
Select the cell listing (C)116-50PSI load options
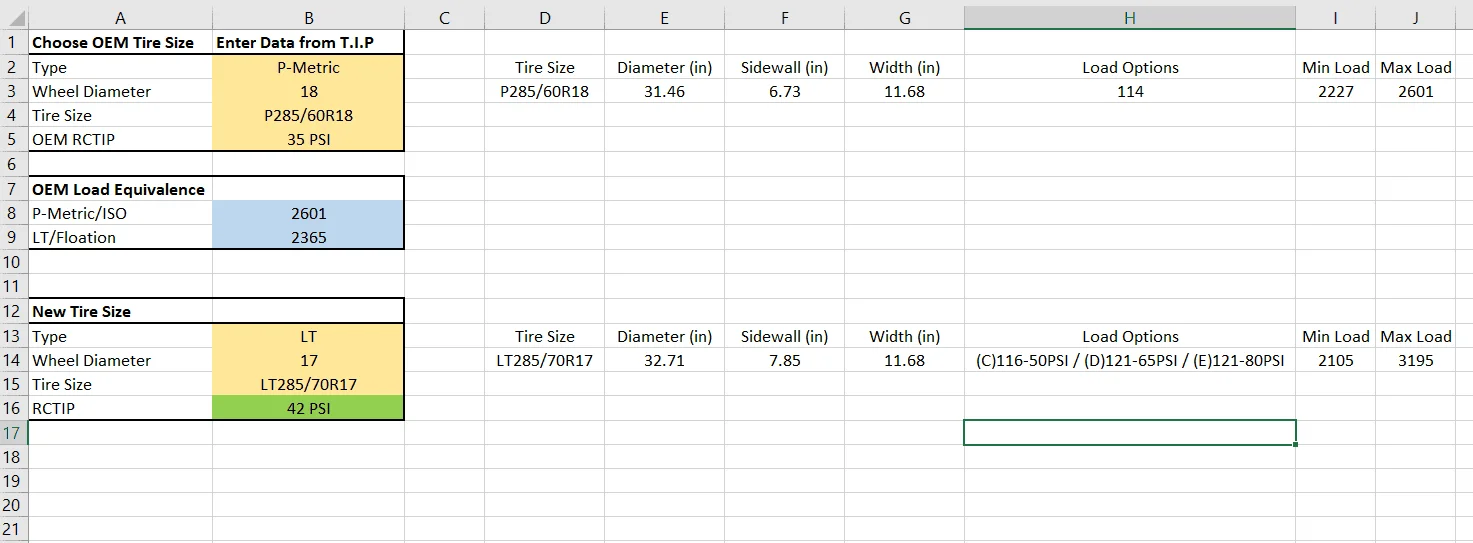1129,361
